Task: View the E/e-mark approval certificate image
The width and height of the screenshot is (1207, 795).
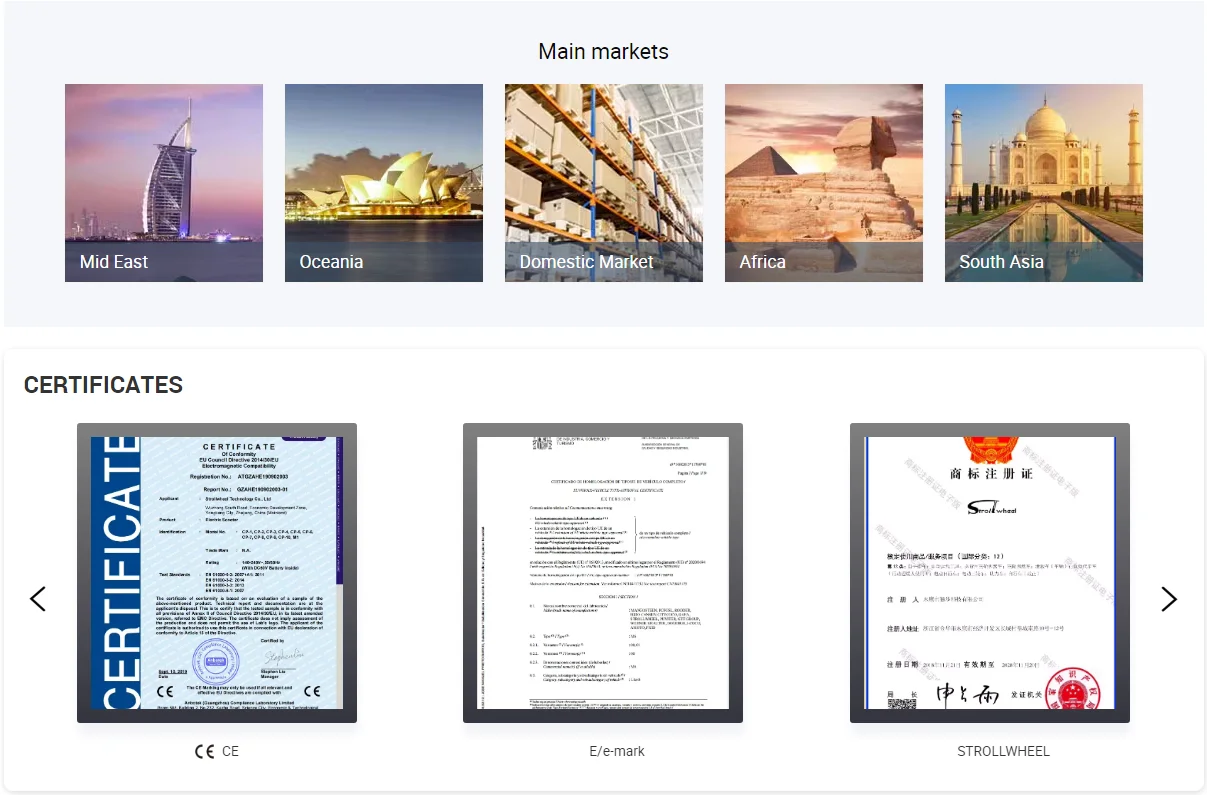Action: click(x=603, y=573)
